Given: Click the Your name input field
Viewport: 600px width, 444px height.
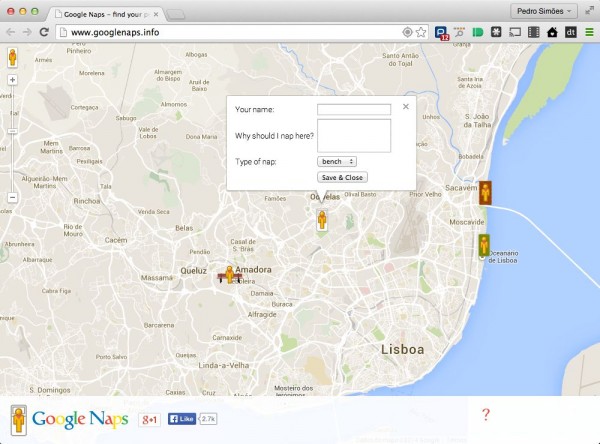Looking at the screenshot, I should (x=354, y=109).
